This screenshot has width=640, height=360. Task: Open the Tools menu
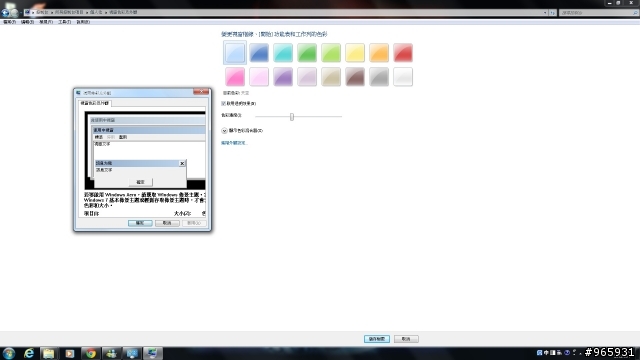tap(64, 22)
